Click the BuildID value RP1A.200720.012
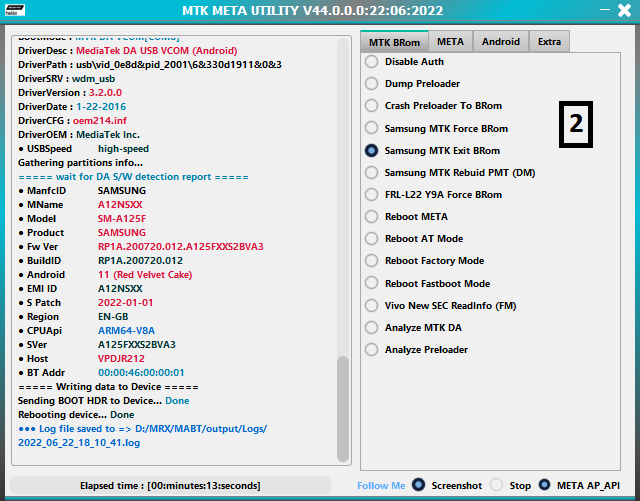The height and width of the screenshot is (501, 640). [x=140, y=261]
